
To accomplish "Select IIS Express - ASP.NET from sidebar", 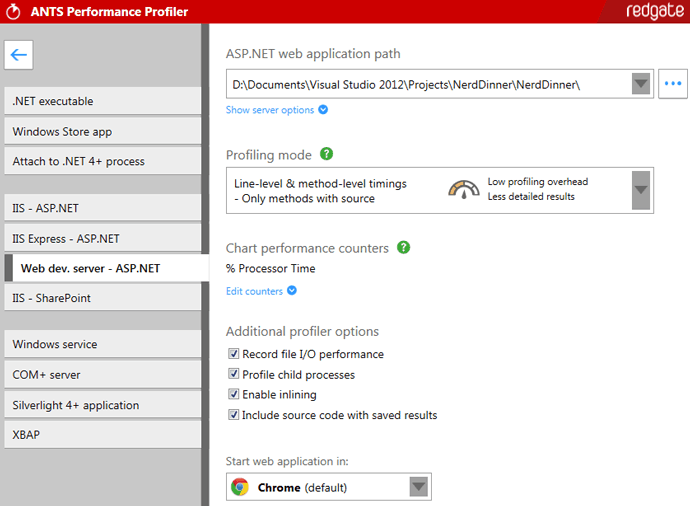I will point(103,239).
